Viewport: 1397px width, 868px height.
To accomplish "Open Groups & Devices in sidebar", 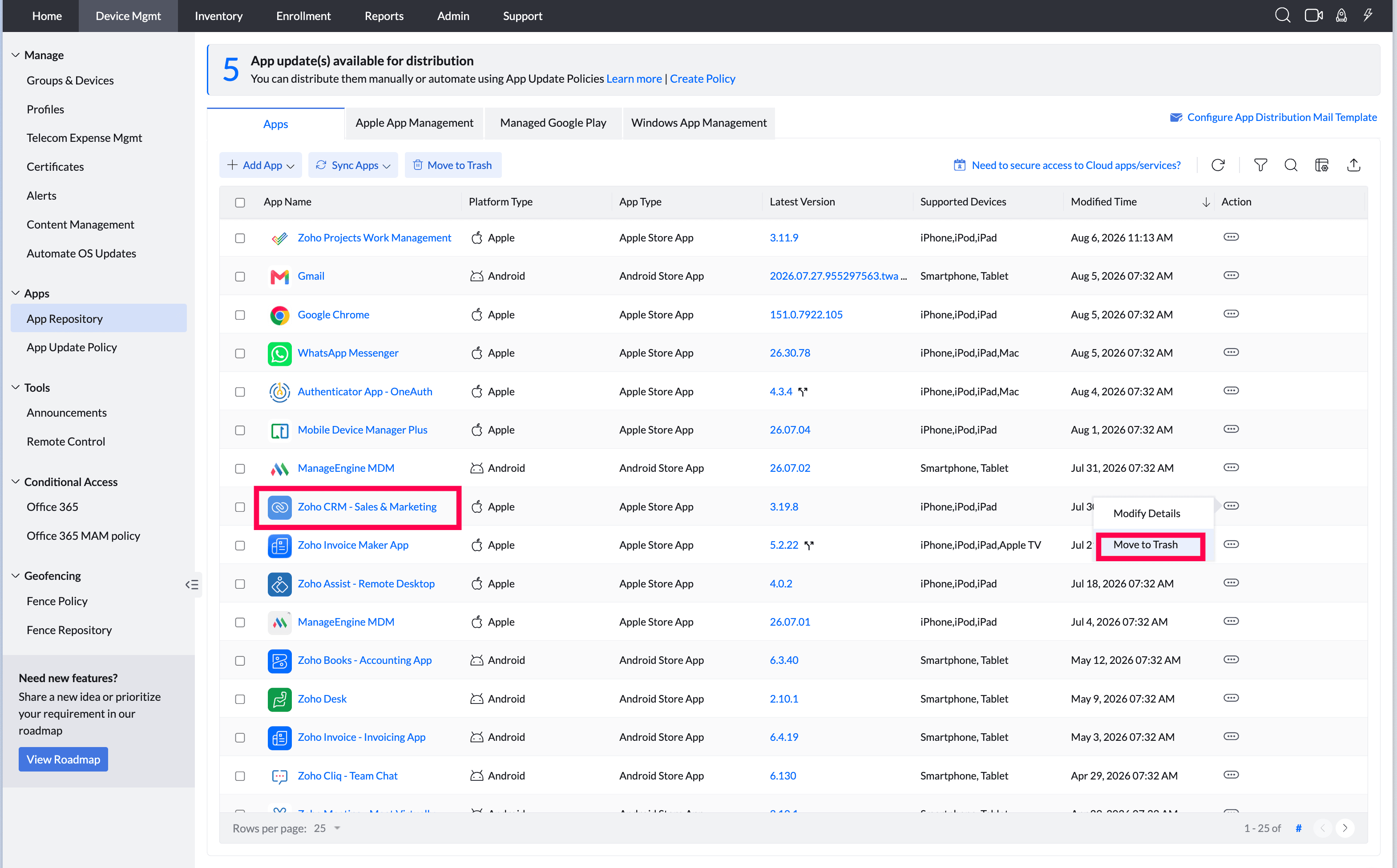I will click(x=70, y=80).
